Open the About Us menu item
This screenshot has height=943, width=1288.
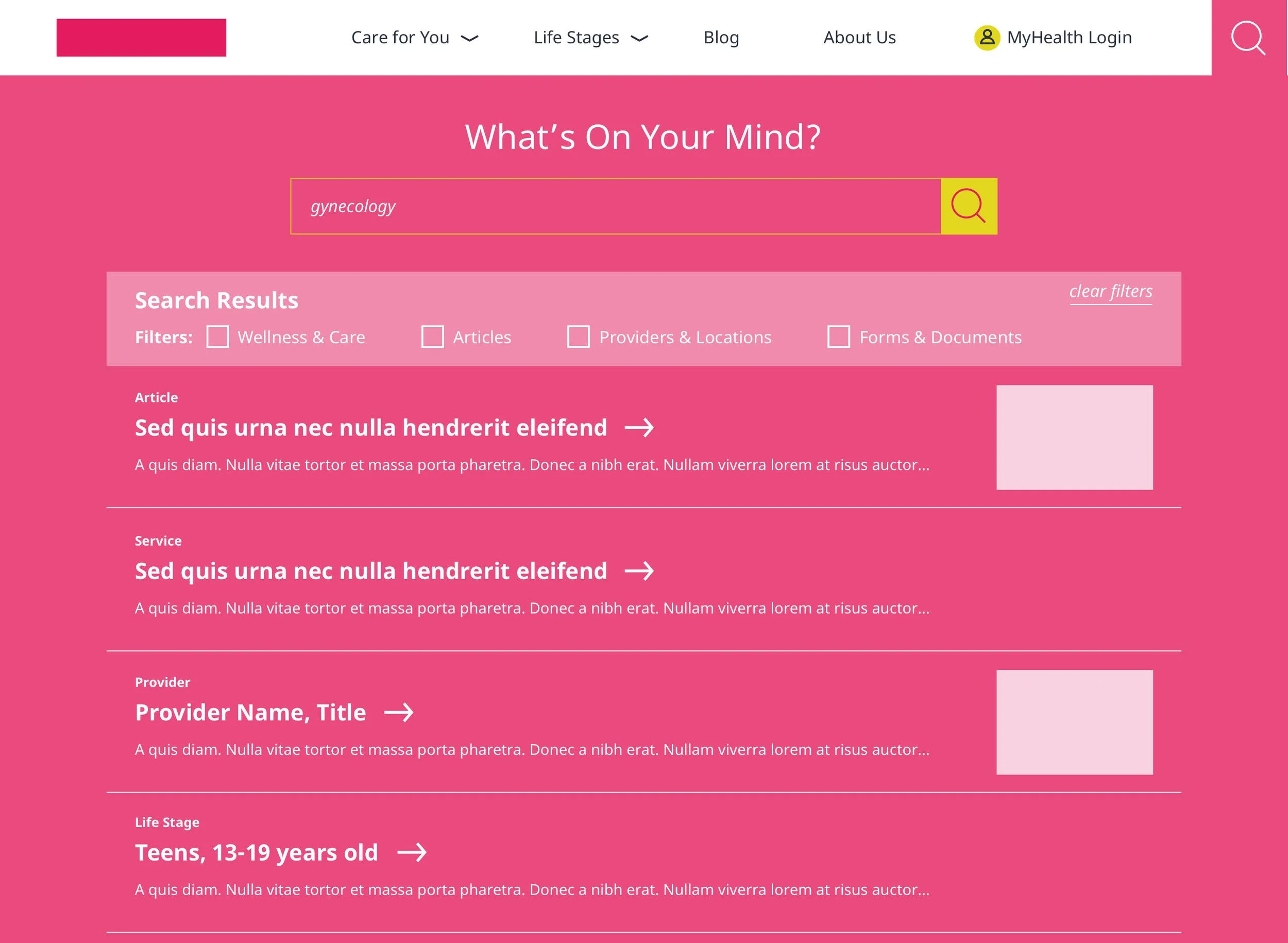[859, 38]
